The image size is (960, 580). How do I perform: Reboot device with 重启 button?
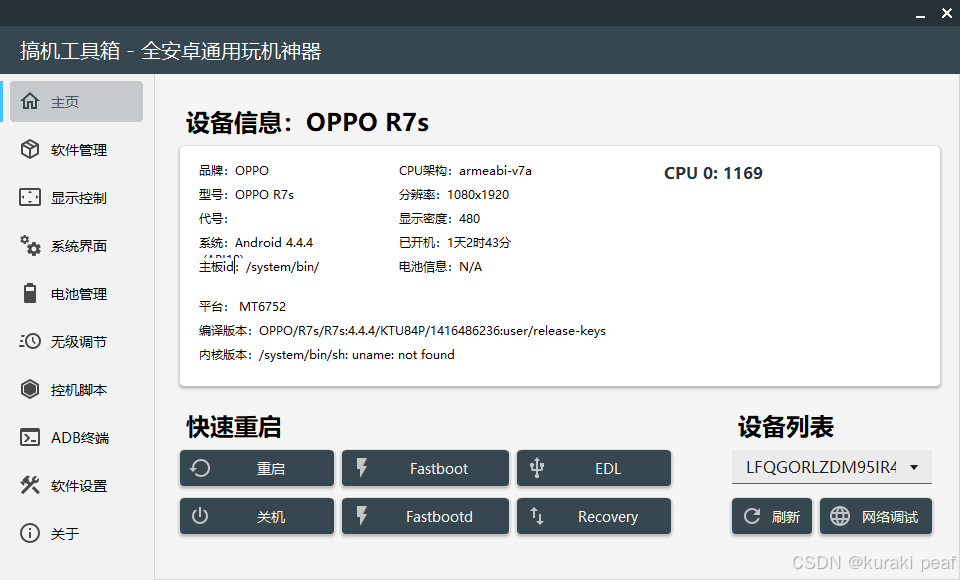257,468
